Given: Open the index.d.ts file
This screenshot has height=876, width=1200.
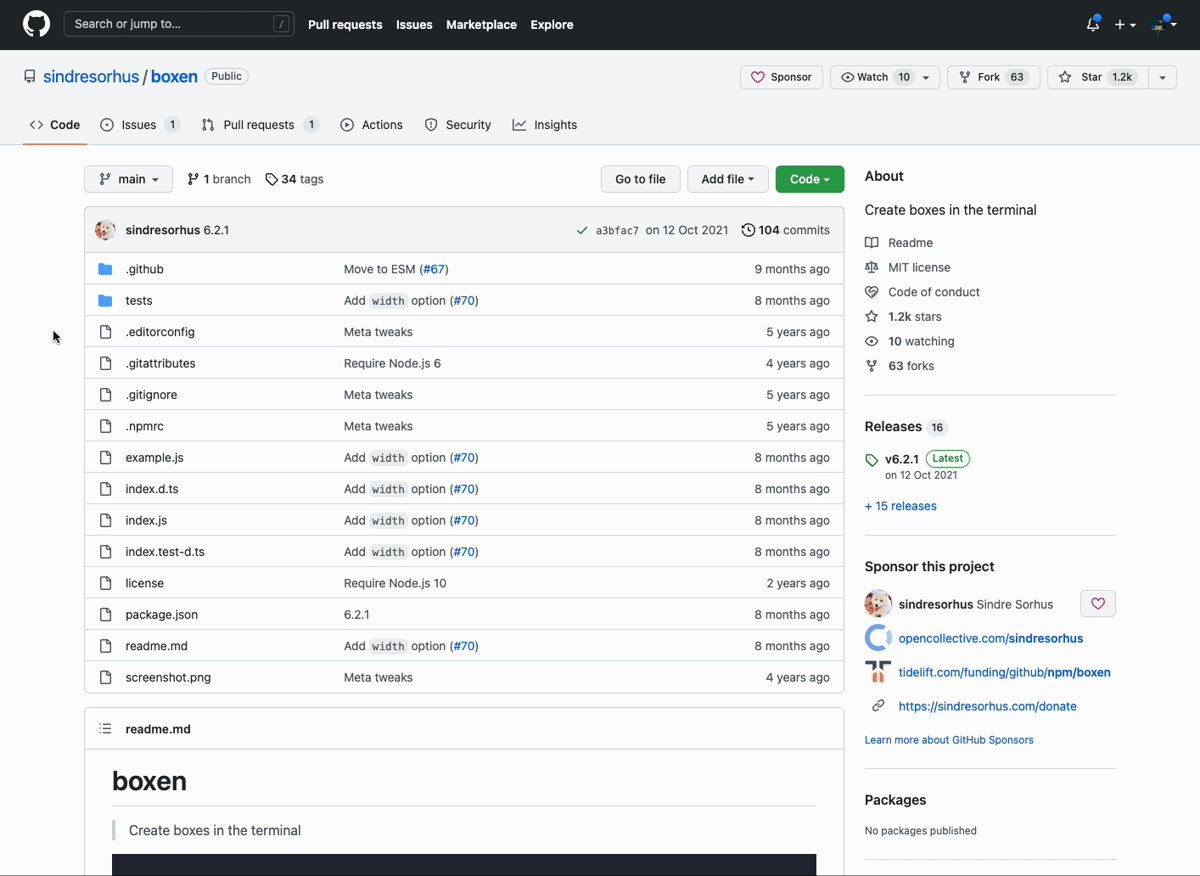Looking at the screenshot, I should coord(152,489).
